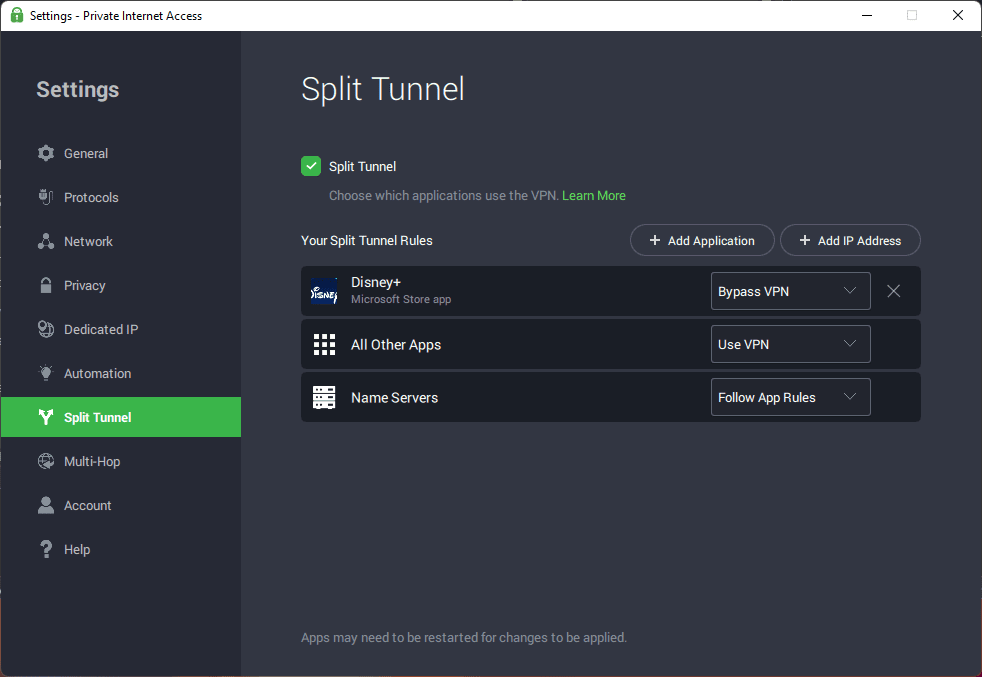Viewport: 982px width, 677px height.
Task: Uncheck the Split Tunnel checkbox
Action: click(311, 166)
